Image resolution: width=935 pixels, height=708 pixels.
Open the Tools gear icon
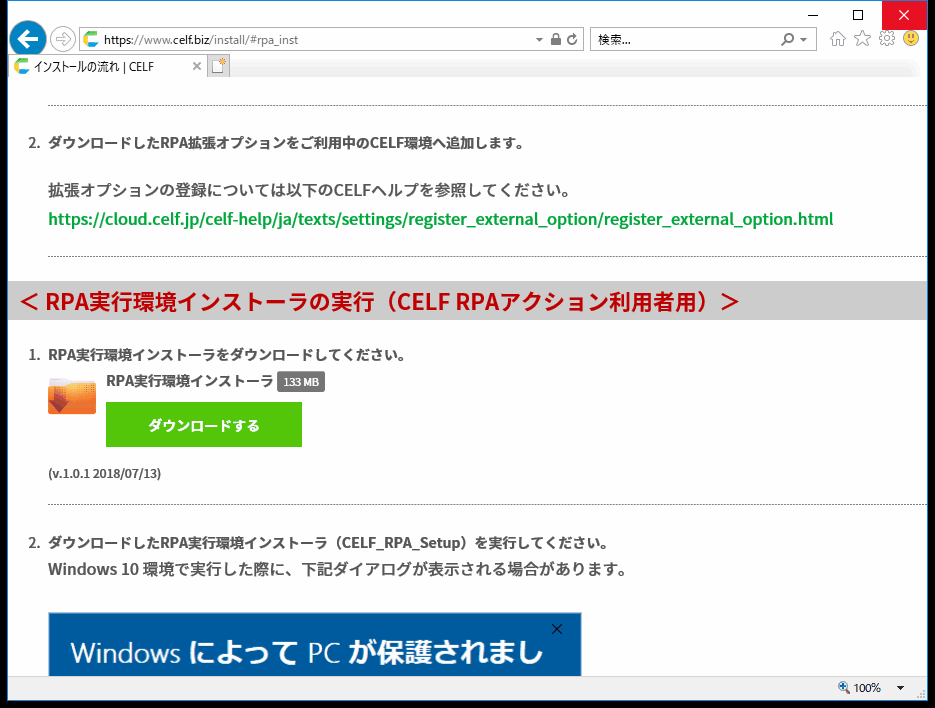click(886, 39)
